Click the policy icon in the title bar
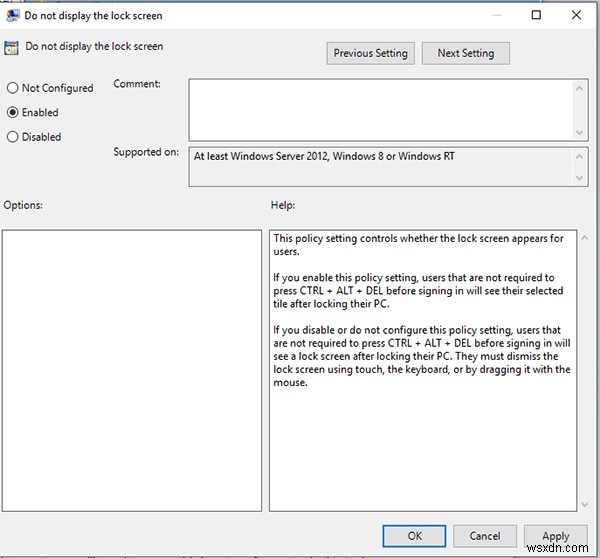Viewport: 600px width, 558px height. pos(15,16)
